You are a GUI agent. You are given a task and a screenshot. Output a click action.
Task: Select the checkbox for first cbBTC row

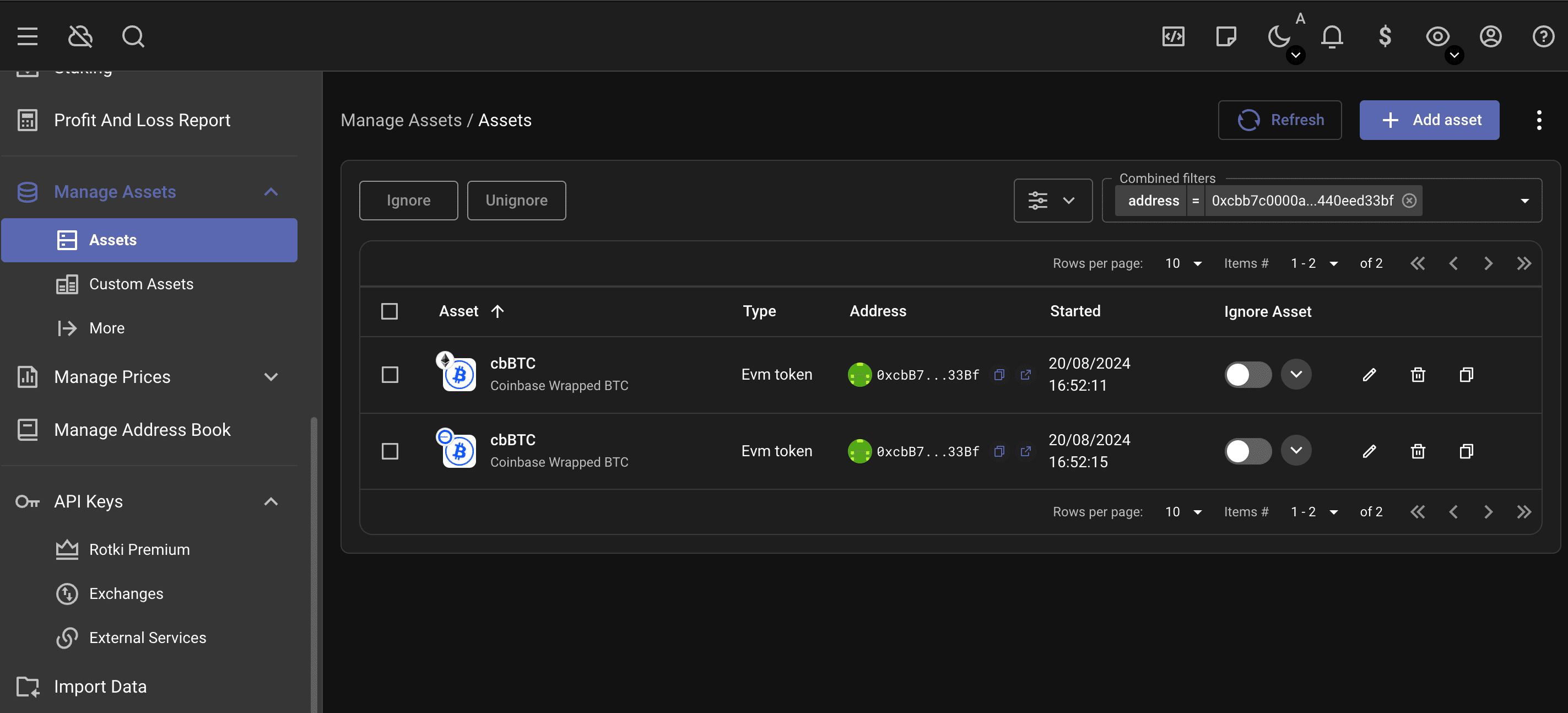pos(390,373)
